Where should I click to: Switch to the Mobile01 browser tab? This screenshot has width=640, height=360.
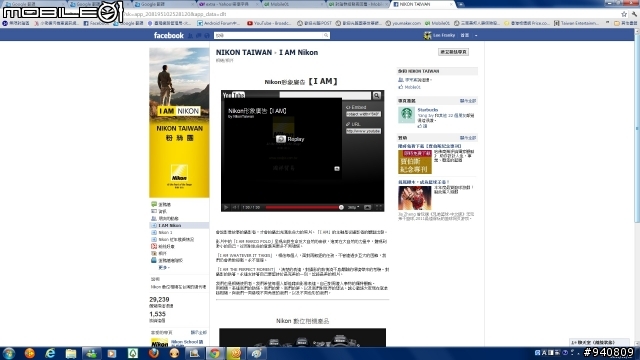[x=293, y=4]
